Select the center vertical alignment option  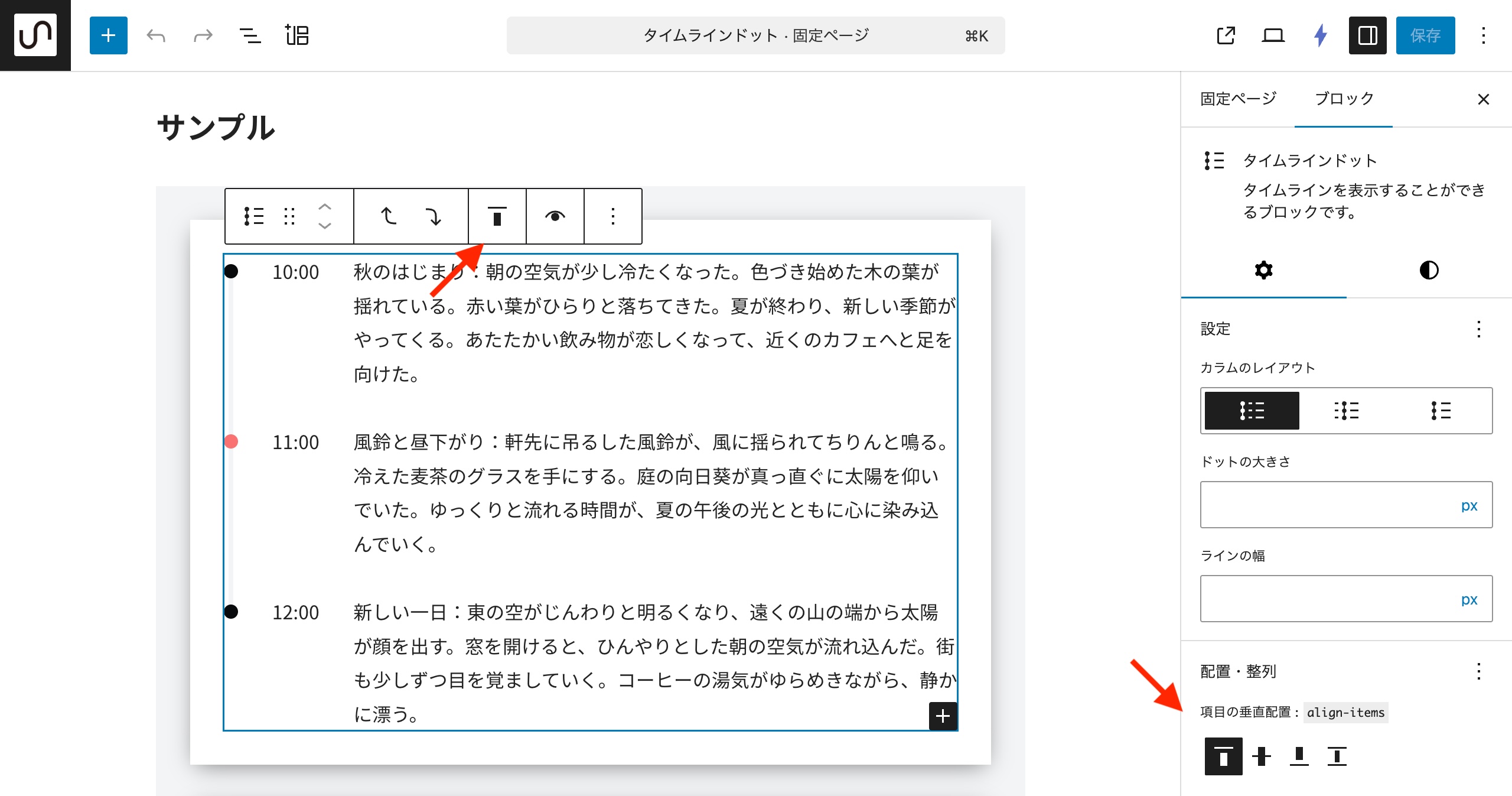(1261, 756)
